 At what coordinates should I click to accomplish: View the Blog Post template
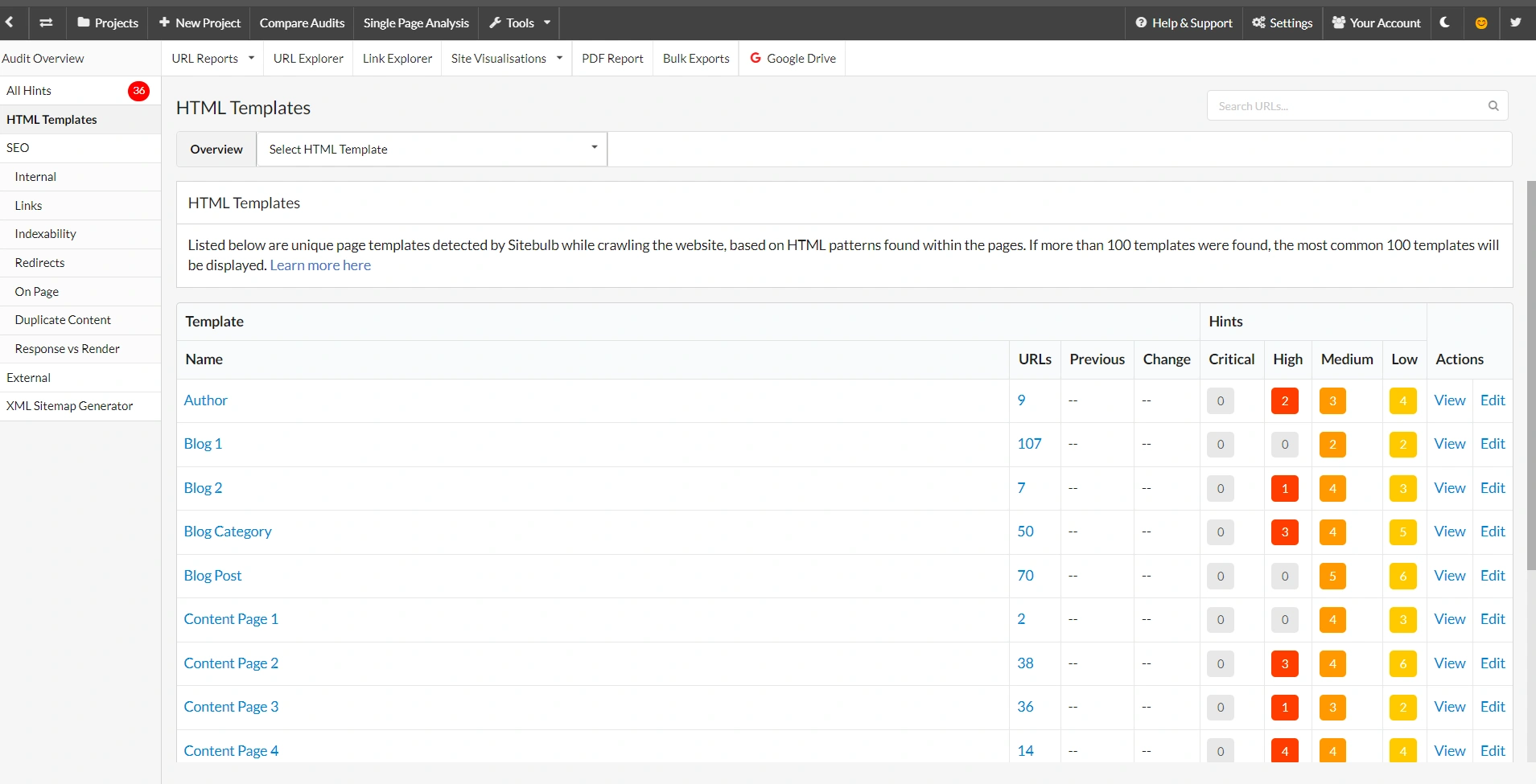(1449, 575)
